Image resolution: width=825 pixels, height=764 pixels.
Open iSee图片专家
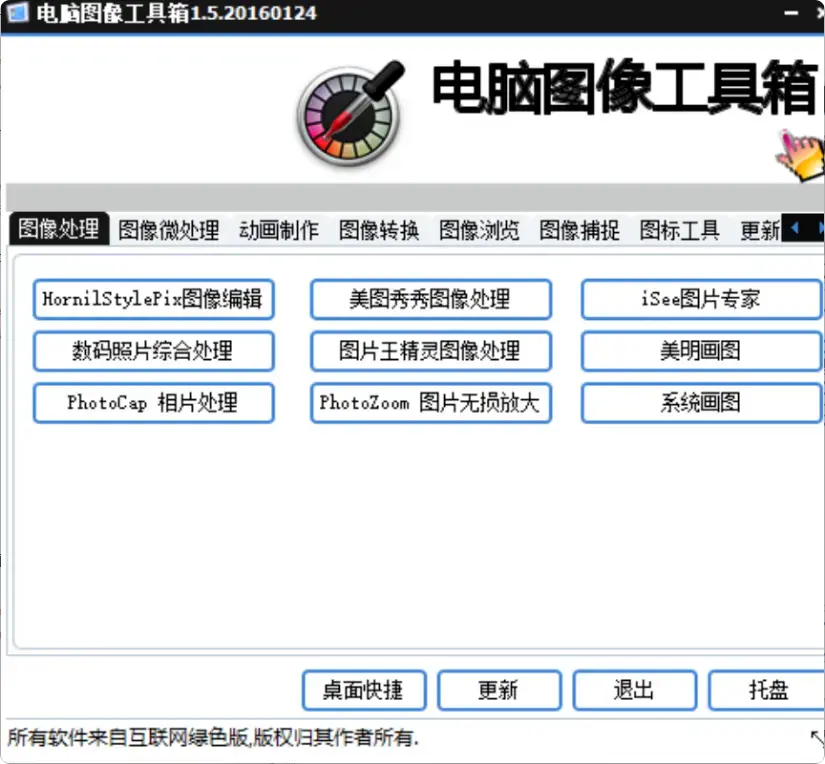700,299
